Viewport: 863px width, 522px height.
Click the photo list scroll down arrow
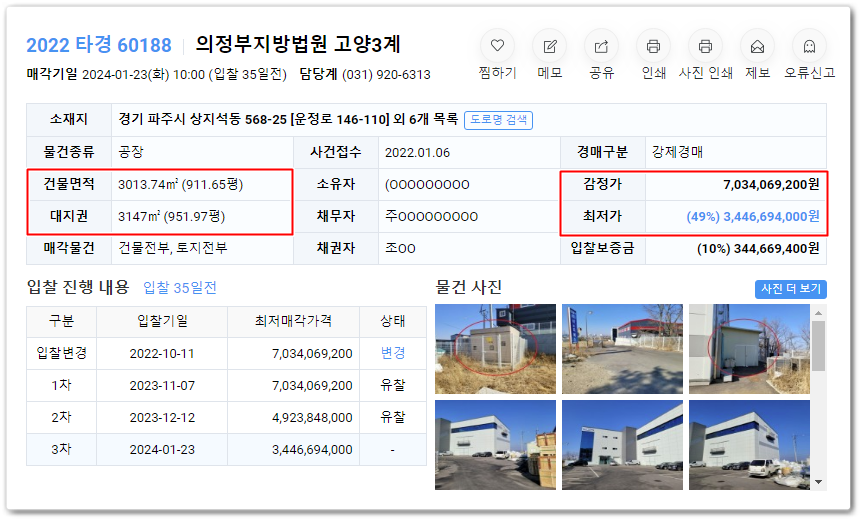coord(818,482)
